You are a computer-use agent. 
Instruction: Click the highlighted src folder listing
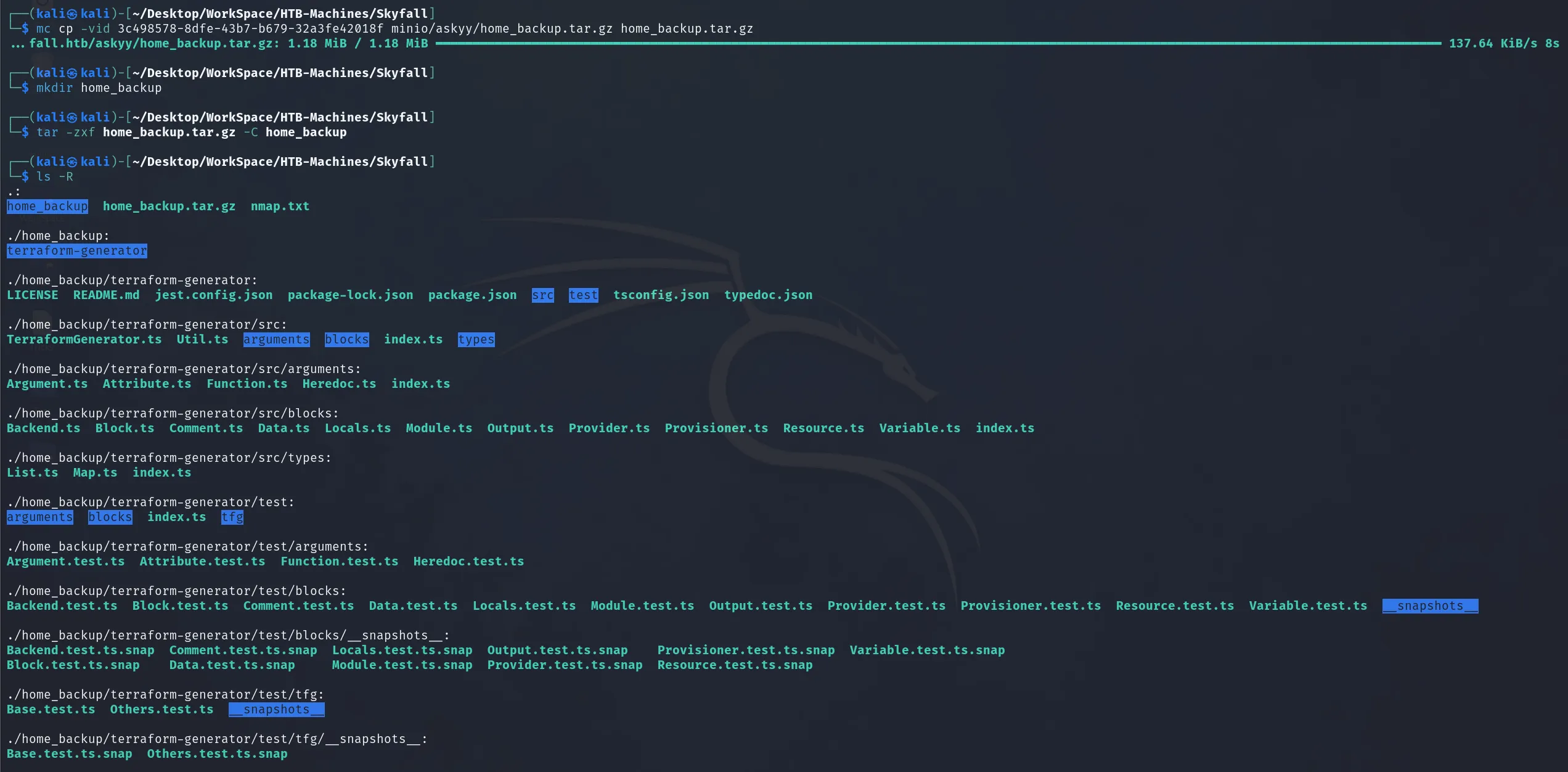click(543, 295)
